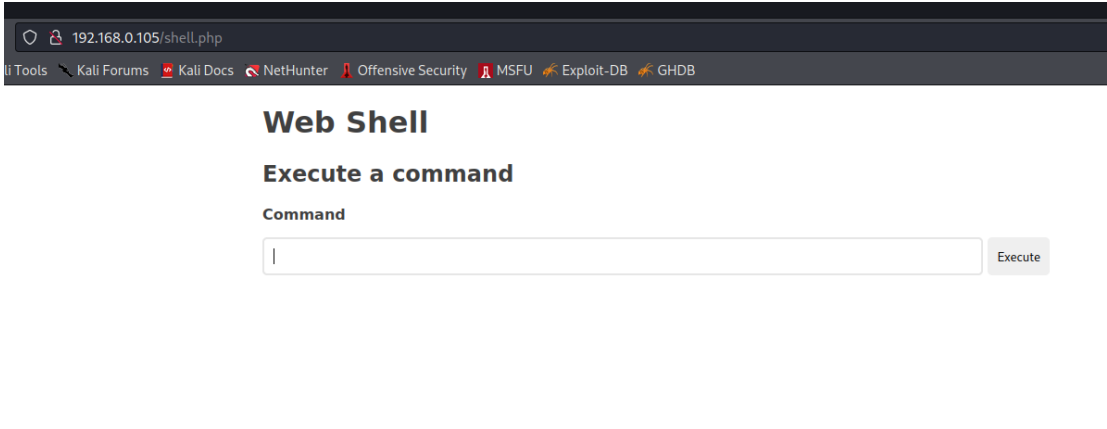This screenshot has width=1107, height=429.
Task: Click the MSFU bookmark favicon
Action: 485,71
